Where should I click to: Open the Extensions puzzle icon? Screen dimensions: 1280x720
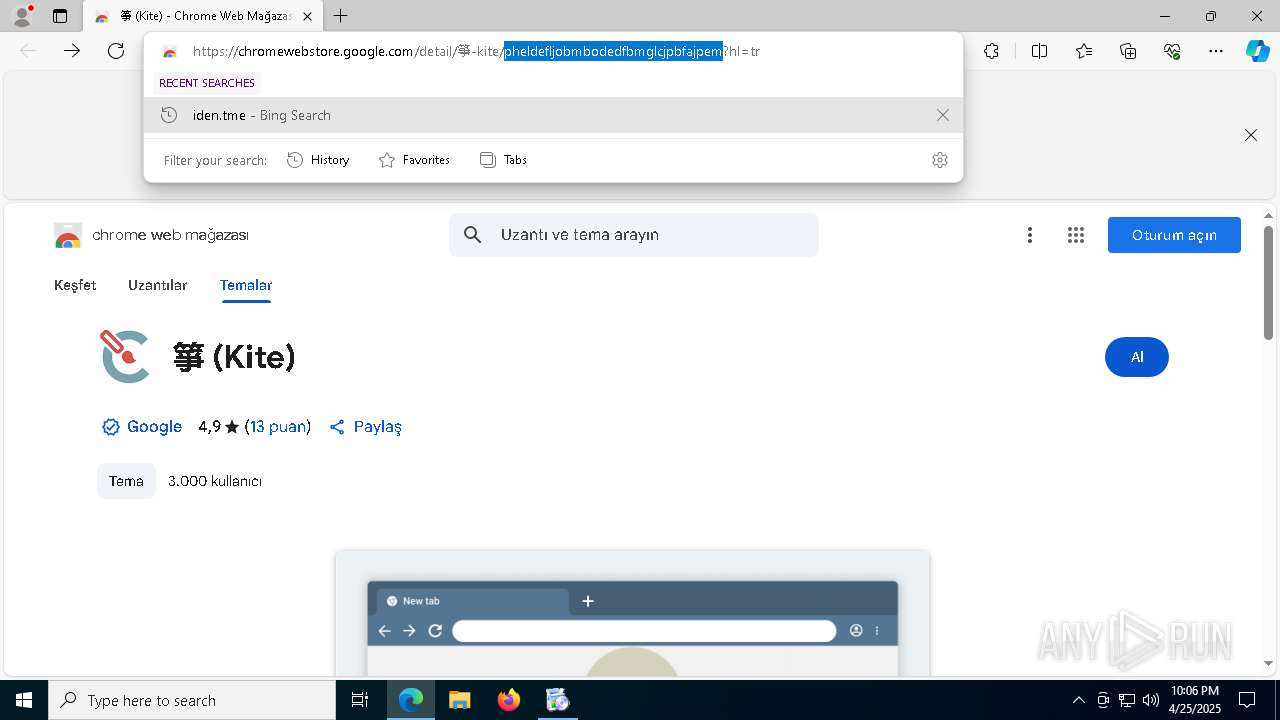991,51
